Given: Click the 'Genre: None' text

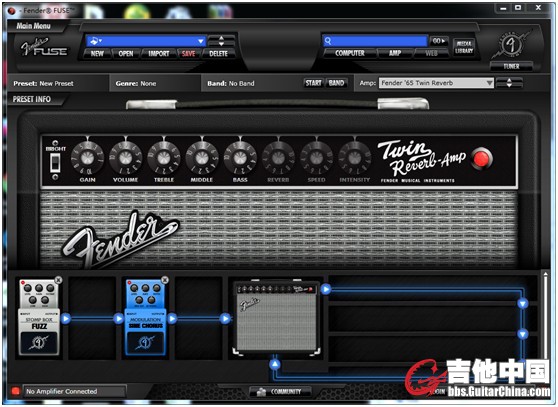Looking at the screenshot, I should pyautogui.click(x=136, y=84).
